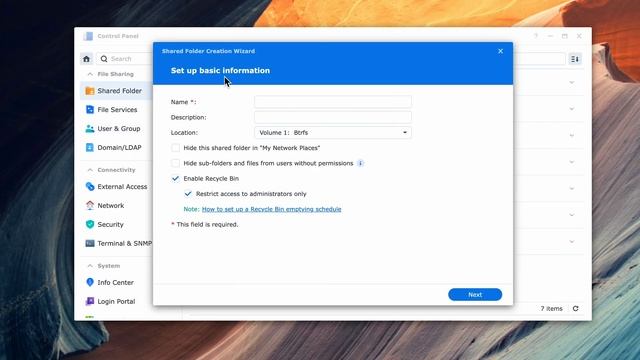Open the Shared Folder sidebar item
This screenshot has height=360, width=640.
click(116, 91)
